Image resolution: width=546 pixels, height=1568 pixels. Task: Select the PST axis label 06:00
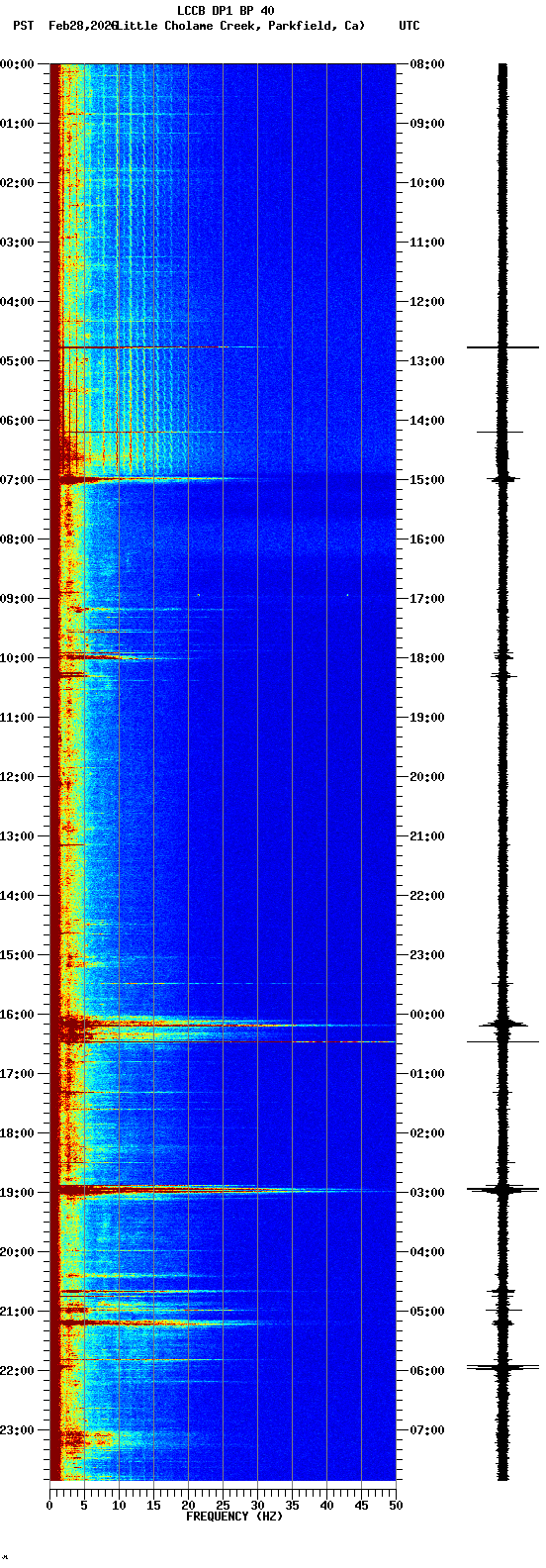(x=16, y=421)
